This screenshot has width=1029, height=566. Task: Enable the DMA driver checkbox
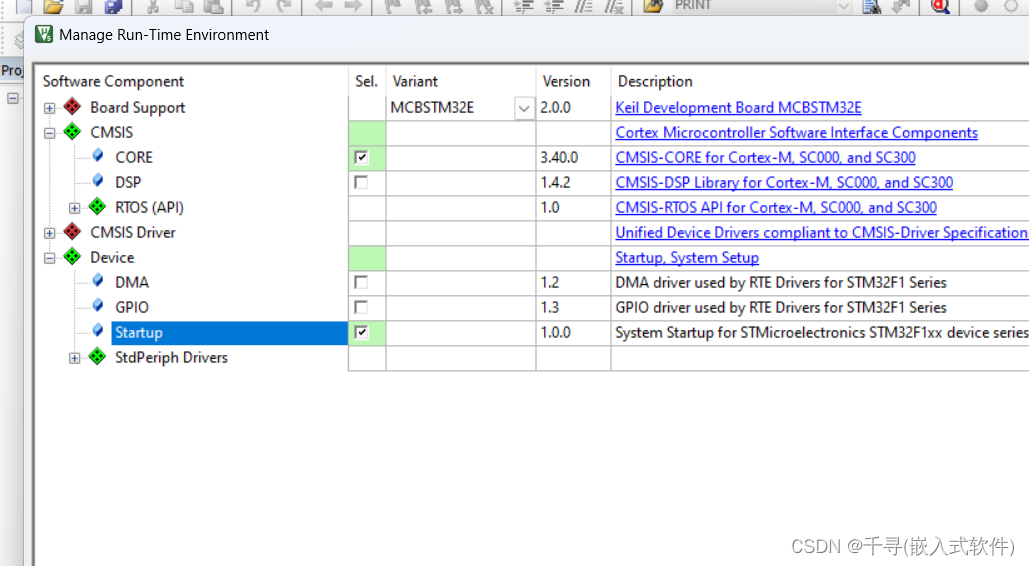(x=361, y=282)
